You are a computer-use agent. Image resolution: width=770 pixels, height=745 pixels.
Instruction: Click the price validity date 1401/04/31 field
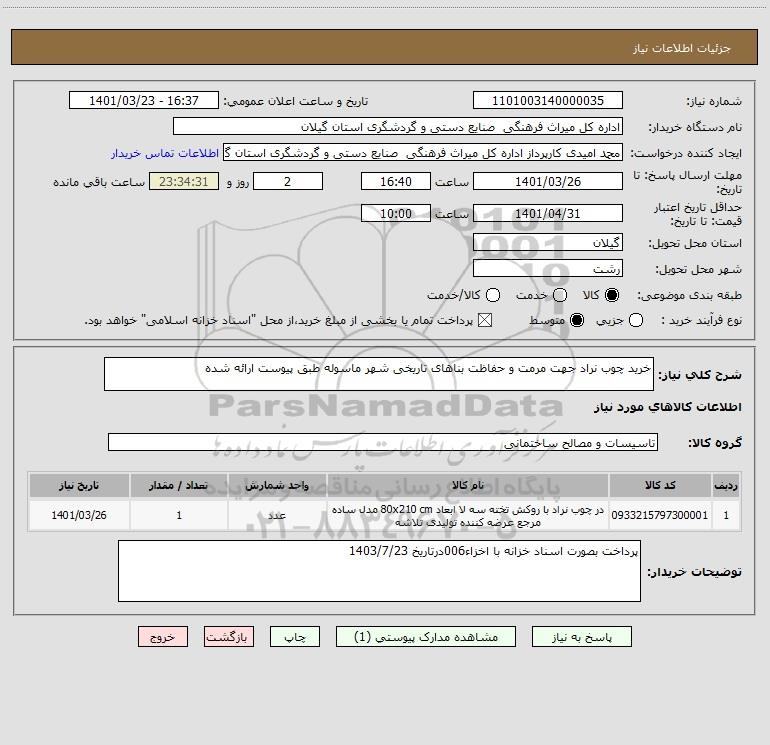[548, 213]
